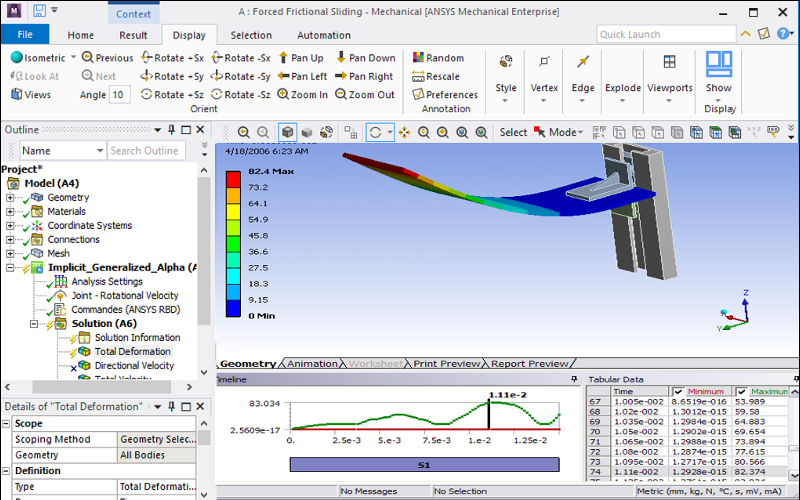This screenshot has height=500, width=800.
Task: Open the Views manager
Action: tap(31, 94)
